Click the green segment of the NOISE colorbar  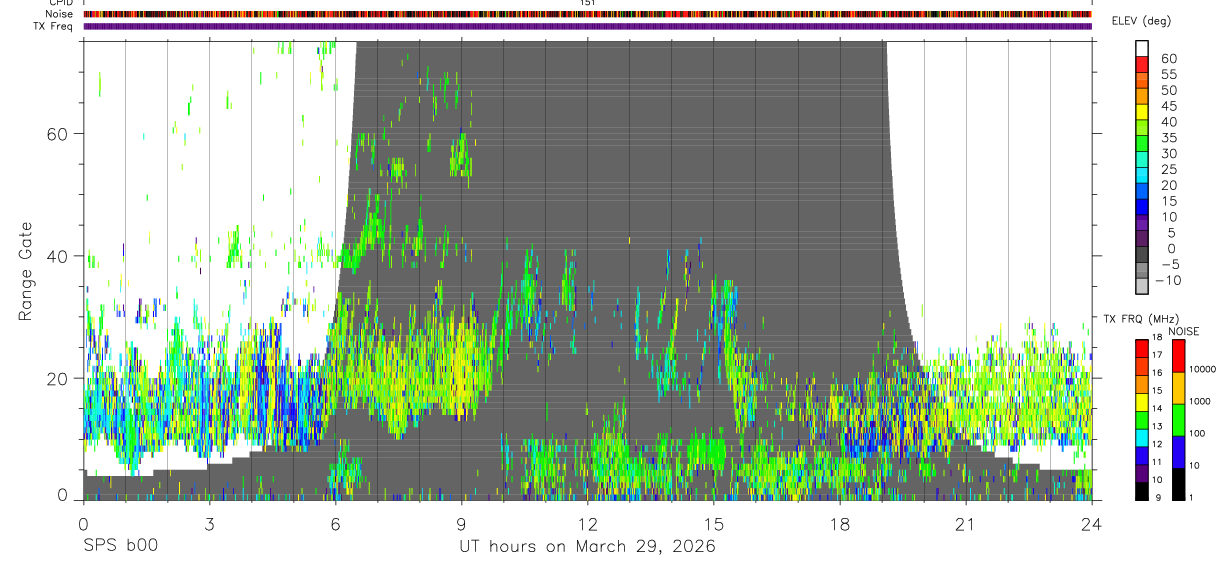coord(1179,419)
